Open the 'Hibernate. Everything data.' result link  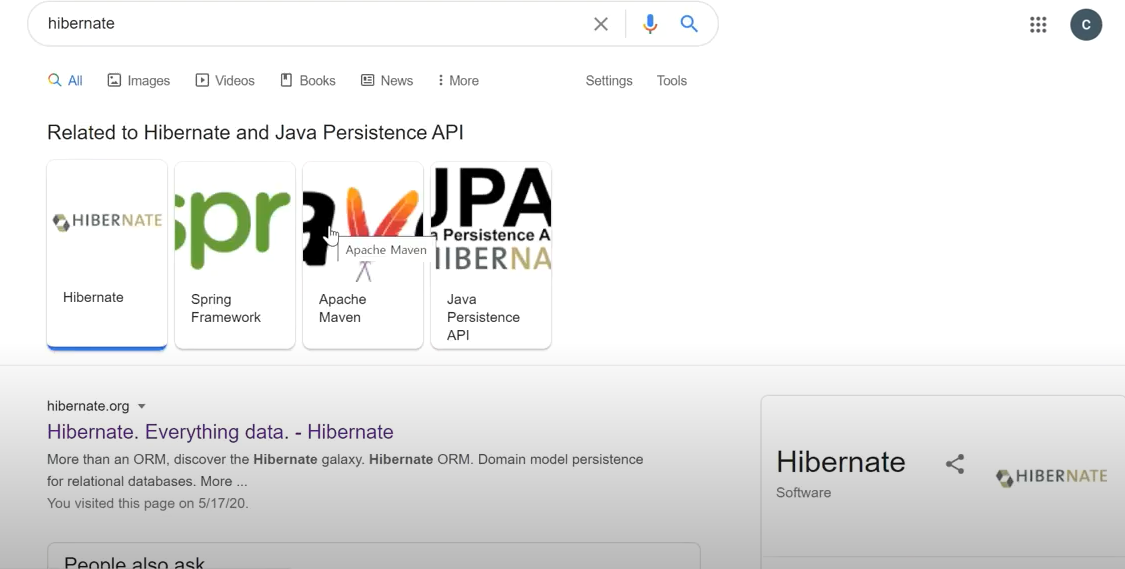click(220, 431)
